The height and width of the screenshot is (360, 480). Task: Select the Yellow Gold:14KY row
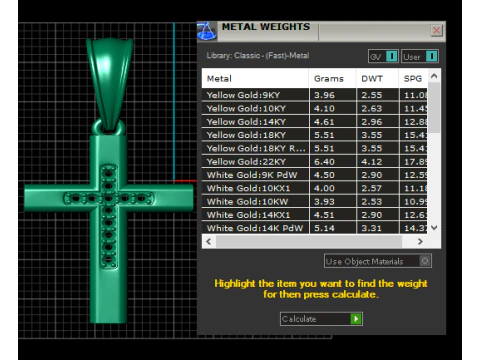tap(314, 122)
